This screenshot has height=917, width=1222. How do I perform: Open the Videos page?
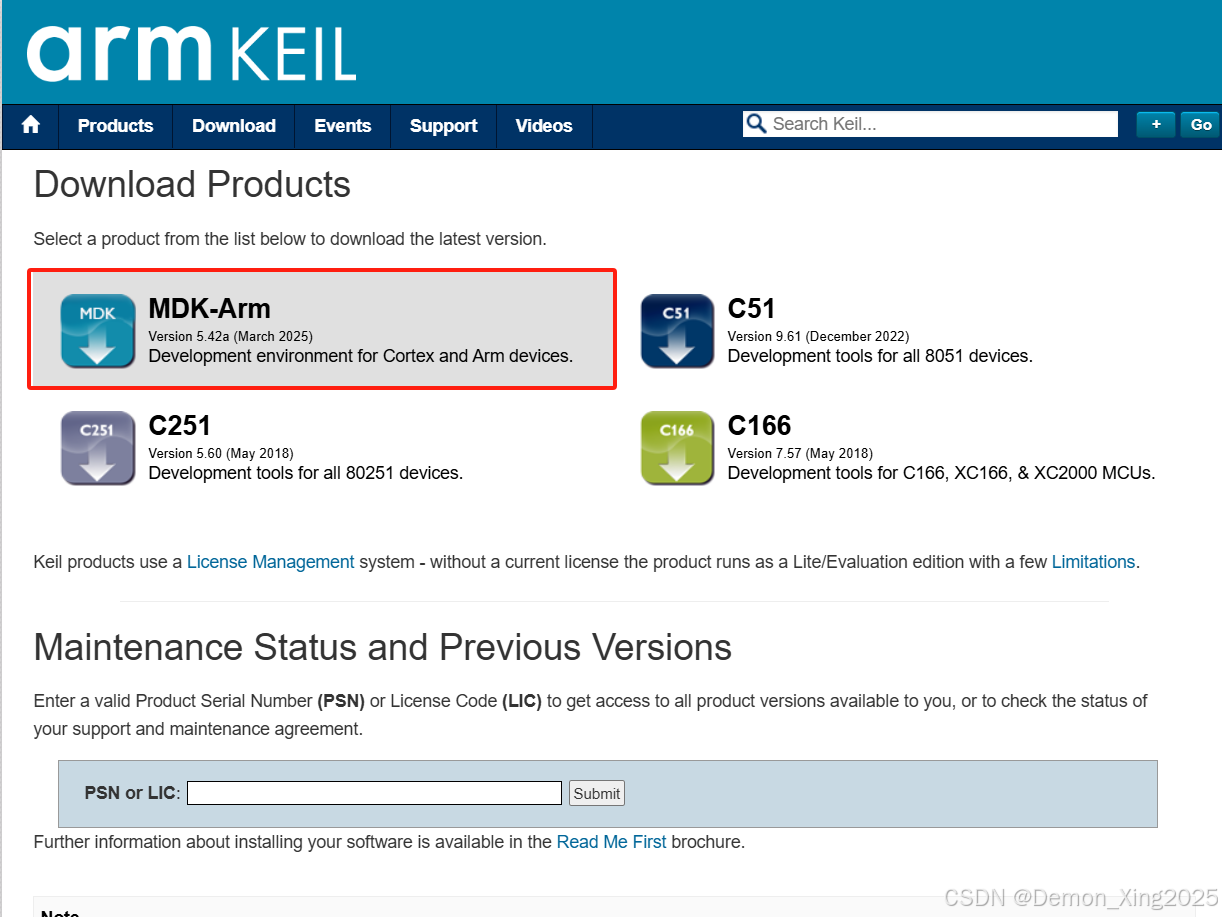tap(543, 126)
